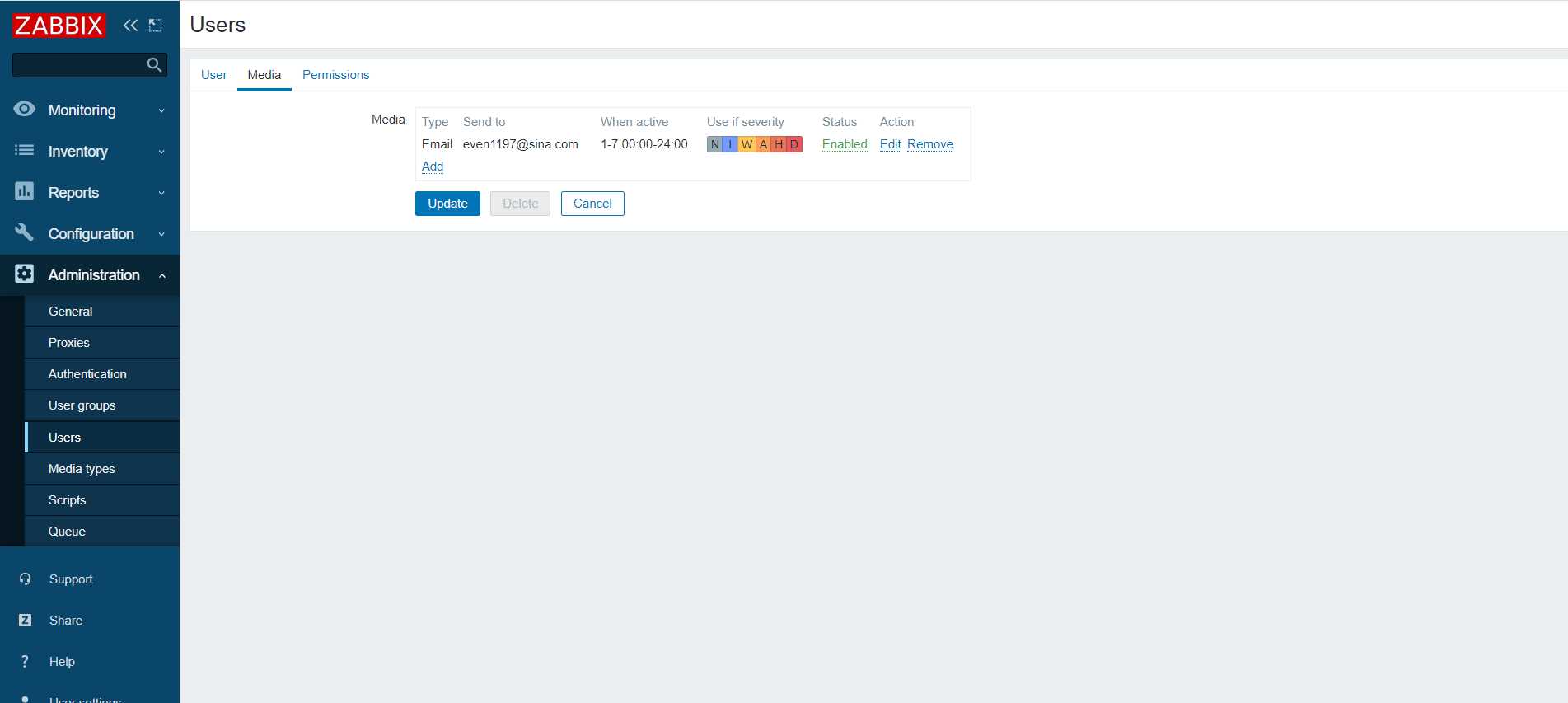
Task: Click the Monitoring eye icon
Action: (25, 109)
